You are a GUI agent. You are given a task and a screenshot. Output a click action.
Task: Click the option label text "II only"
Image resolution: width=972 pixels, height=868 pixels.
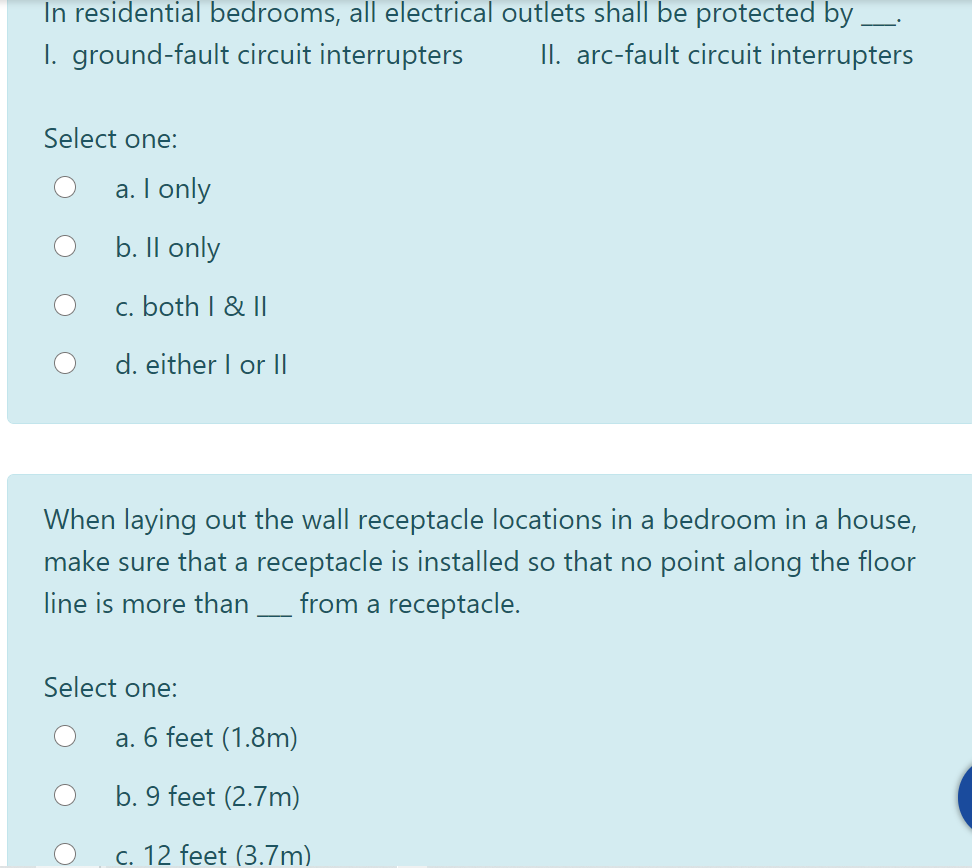[167, 247]
